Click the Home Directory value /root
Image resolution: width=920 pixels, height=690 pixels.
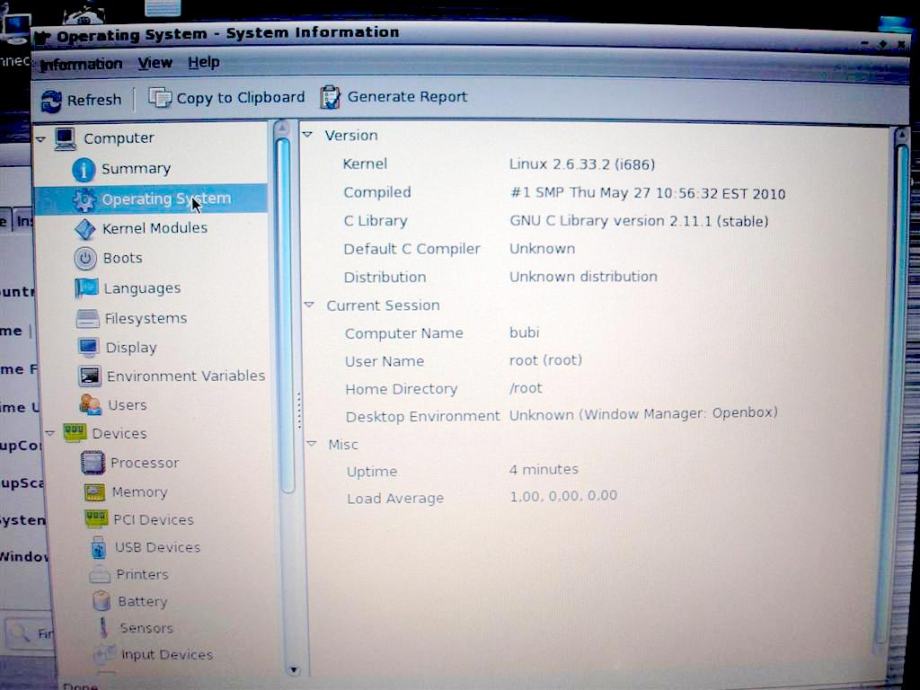point(526,388)
